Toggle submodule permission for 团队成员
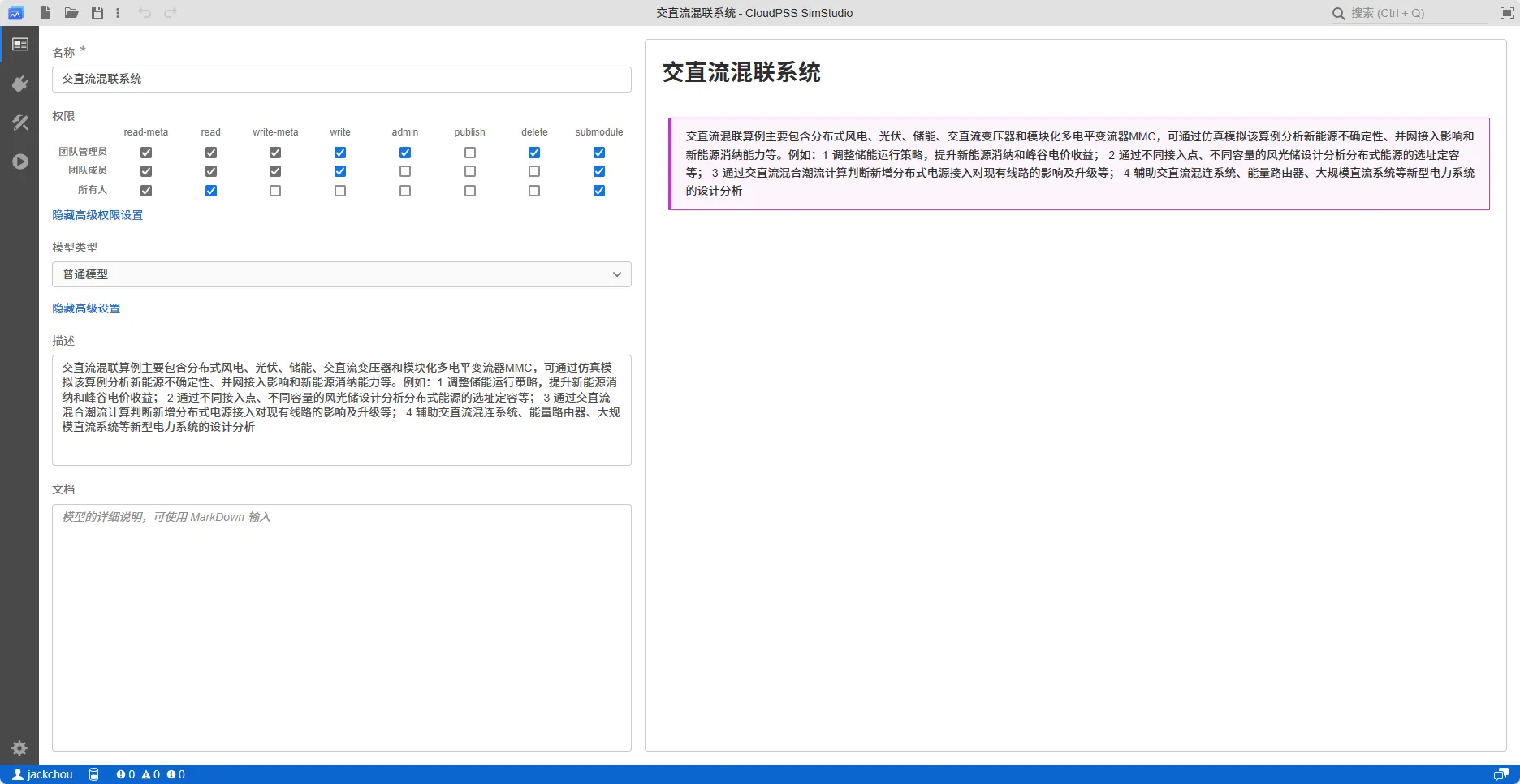Screen dimensions: 1520x784 point(599,171)
